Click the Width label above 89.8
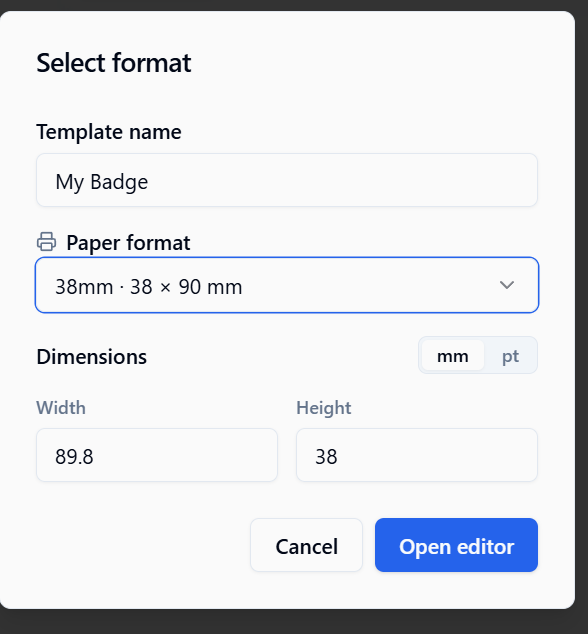The height and width of the screenshot is (634, 588). [61, 408]
